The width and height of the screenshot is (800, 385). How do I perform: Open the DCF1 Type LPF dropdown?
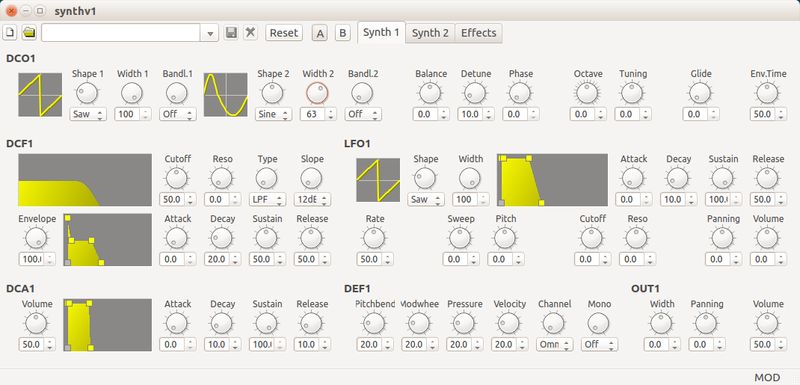tap(267, 199)
